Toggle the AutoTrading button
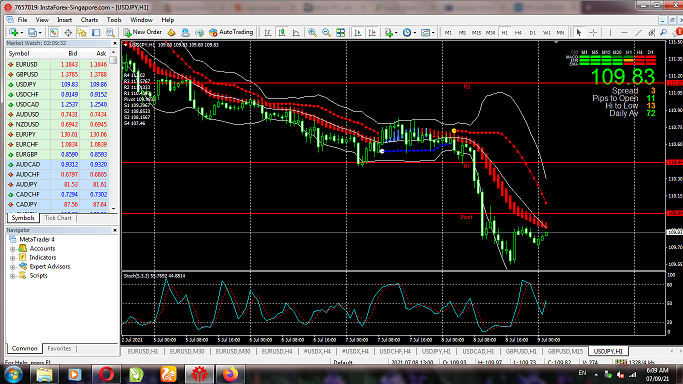Screen dimensions: 683x384 [231, 32]
